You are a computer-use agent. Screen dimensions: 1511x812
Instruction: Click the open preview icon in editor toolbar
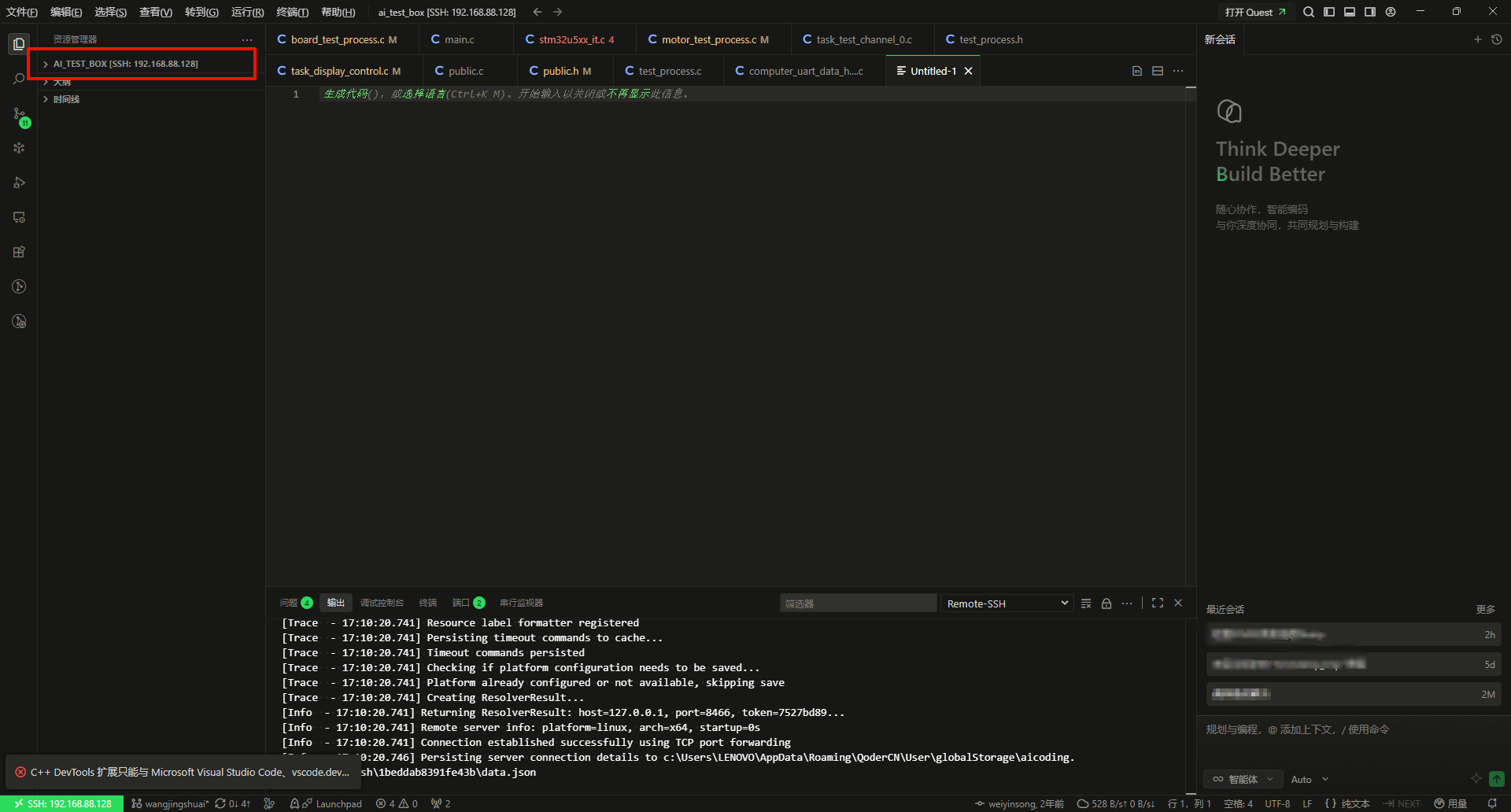coord(1137,71)
